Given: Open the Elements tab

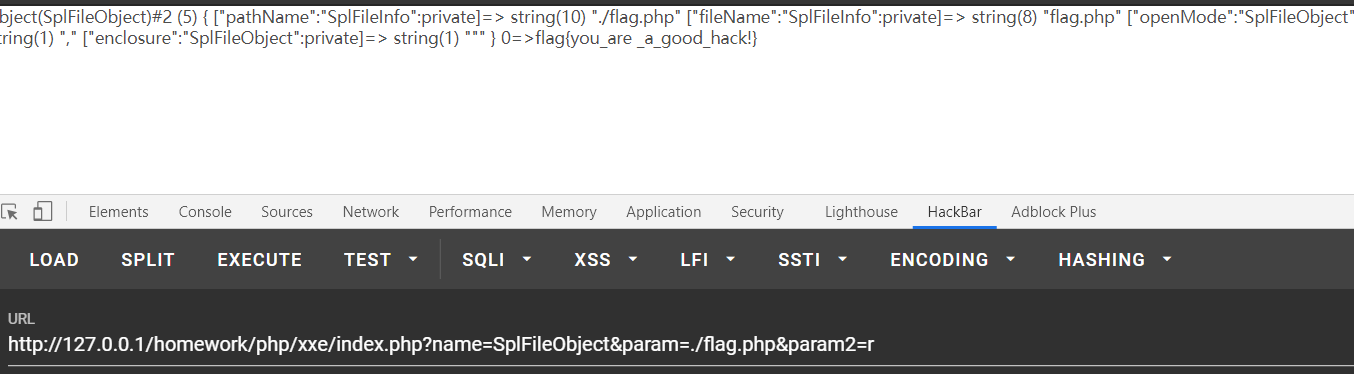Looking at the screenshot, I should point(118,212).
